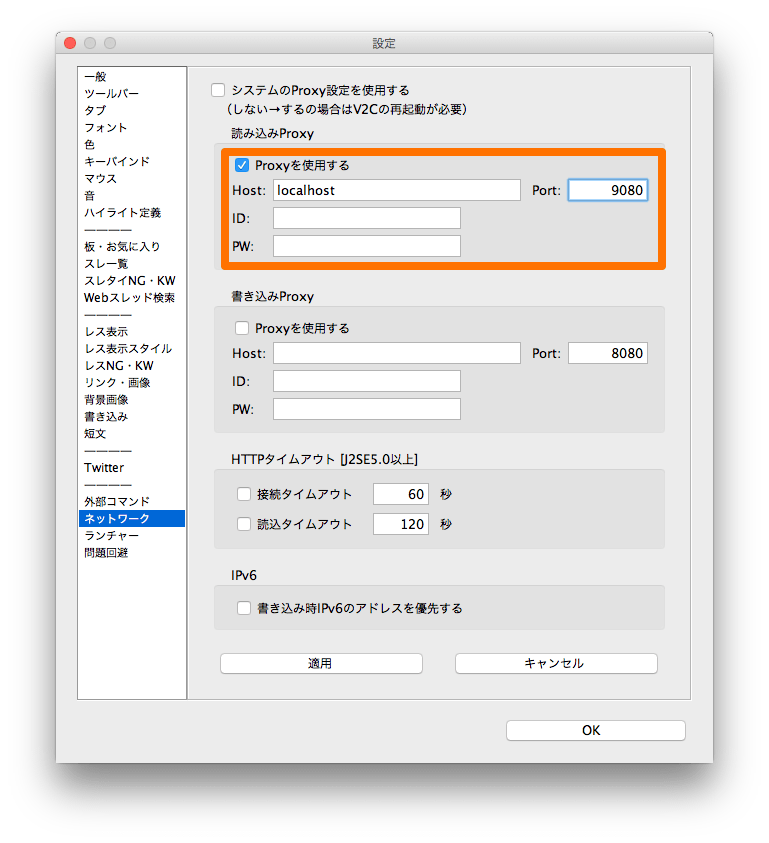Select 一般 in the settings list

tap(132, 77)
